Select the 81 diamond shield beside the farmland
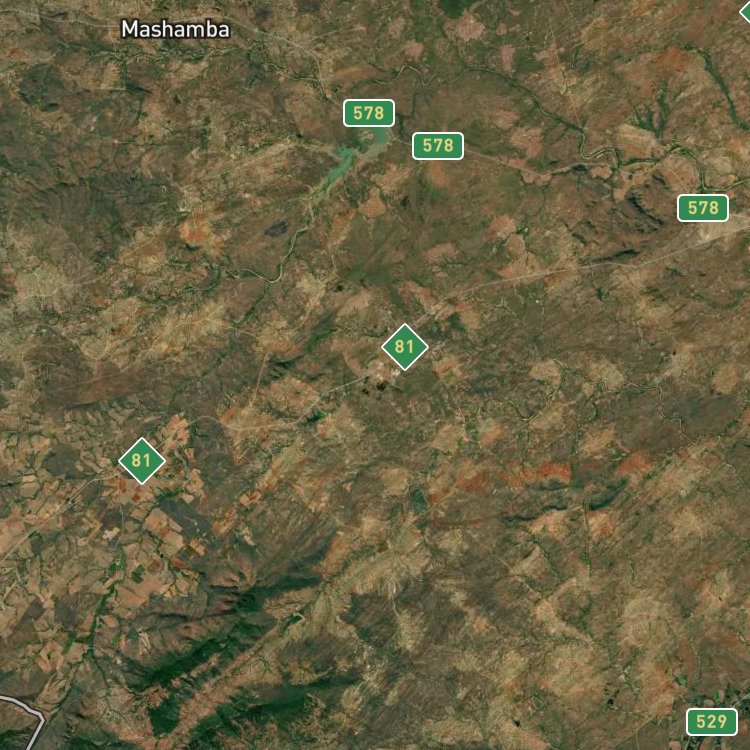Image resolution: width=750 pixels, height=750 pixels. click(142, 461)
